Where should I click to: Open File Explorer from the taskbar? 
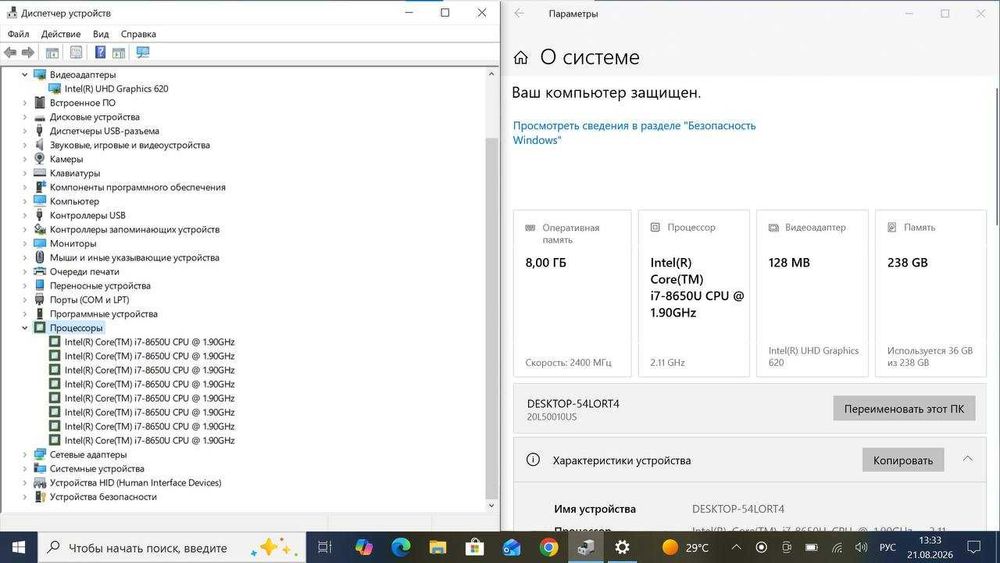coord(438,547)
